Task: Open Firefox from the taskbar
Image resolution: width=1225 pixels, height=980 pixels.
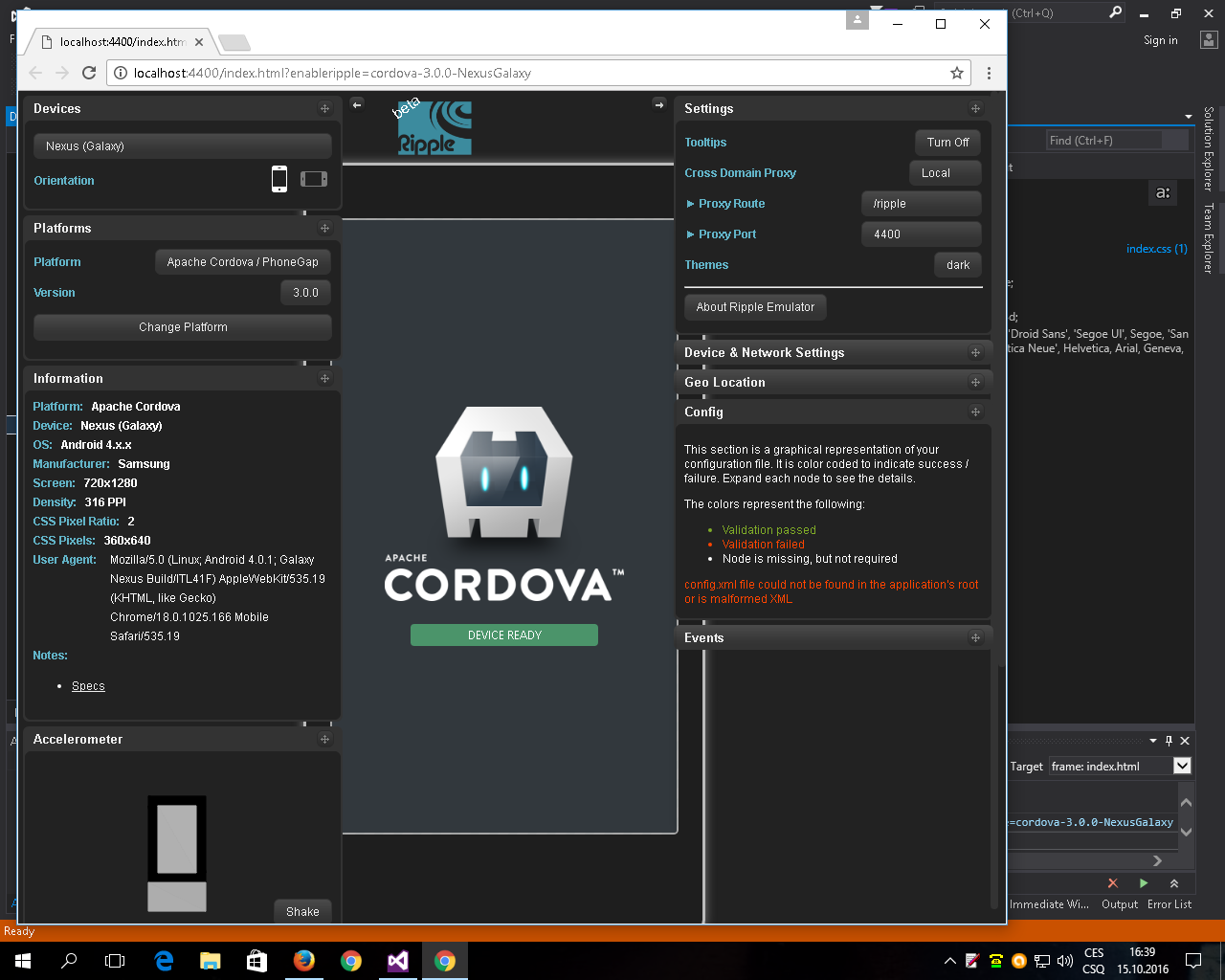Action: click(x=304, y=961)
